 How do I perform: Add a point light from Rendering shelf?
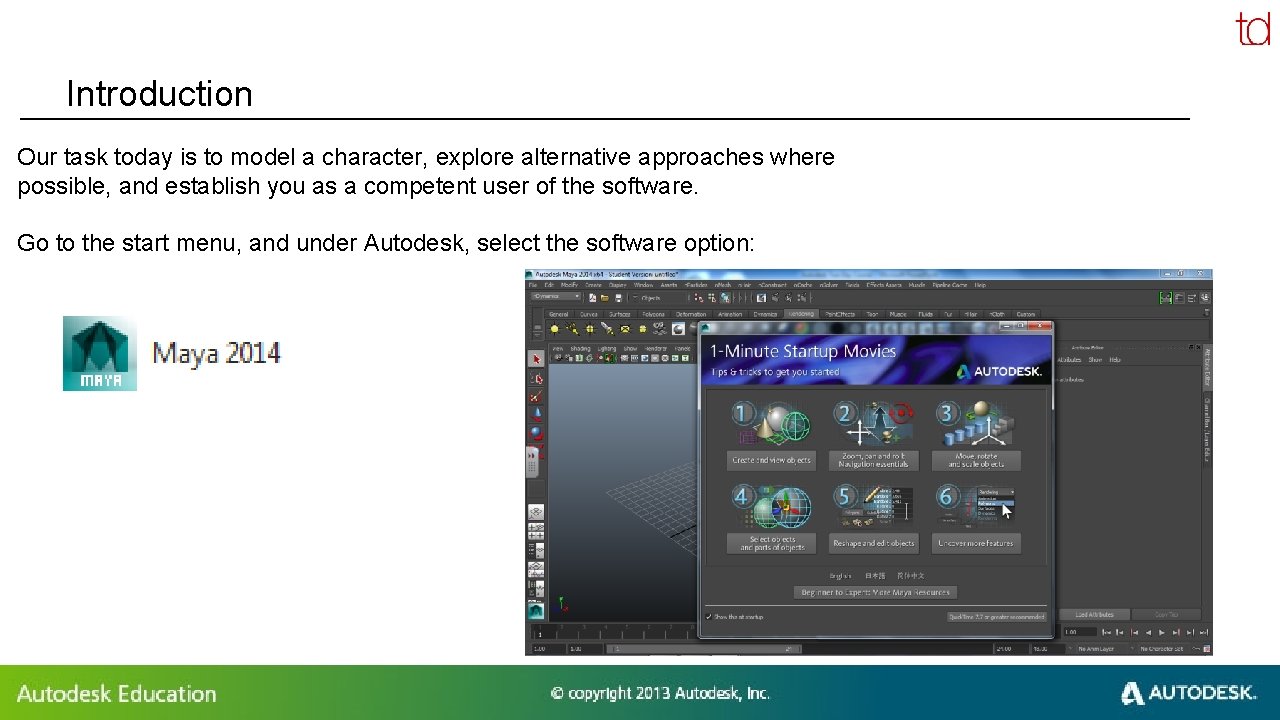point(590,328)
